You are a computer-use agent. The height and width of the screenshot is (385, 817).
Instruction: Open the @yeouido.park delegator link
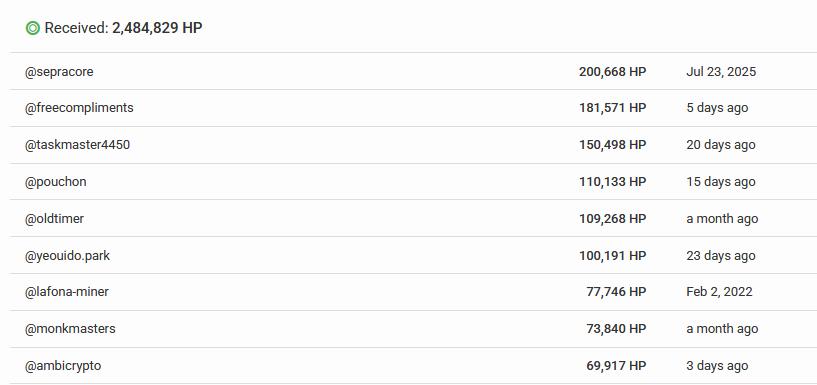(67, 256)
